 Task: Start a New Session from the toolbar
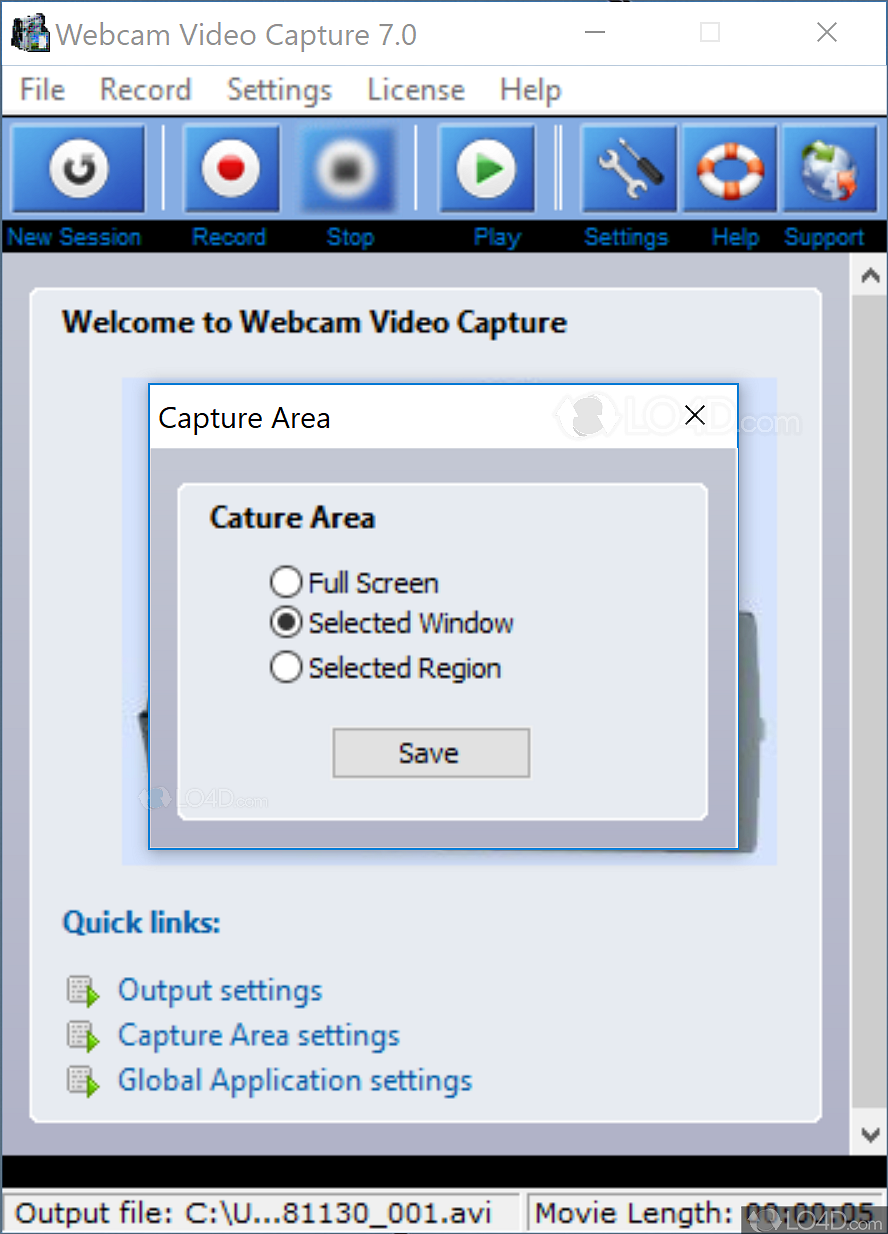pyautogui.click(x=77, y=168)
